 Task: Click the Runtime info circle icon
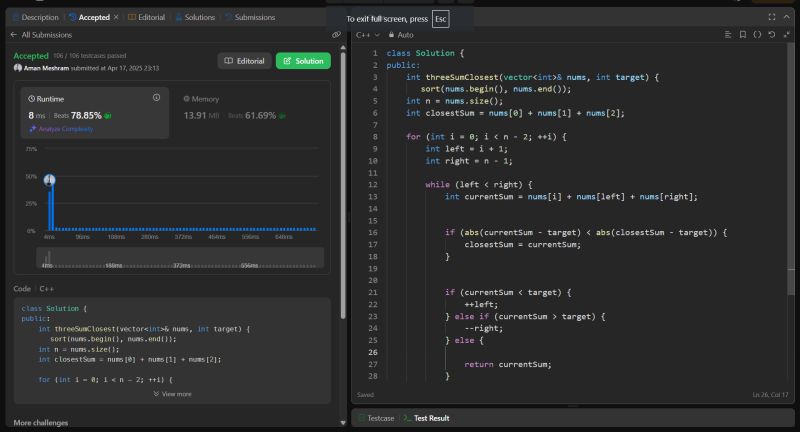(x=157, y=97)
